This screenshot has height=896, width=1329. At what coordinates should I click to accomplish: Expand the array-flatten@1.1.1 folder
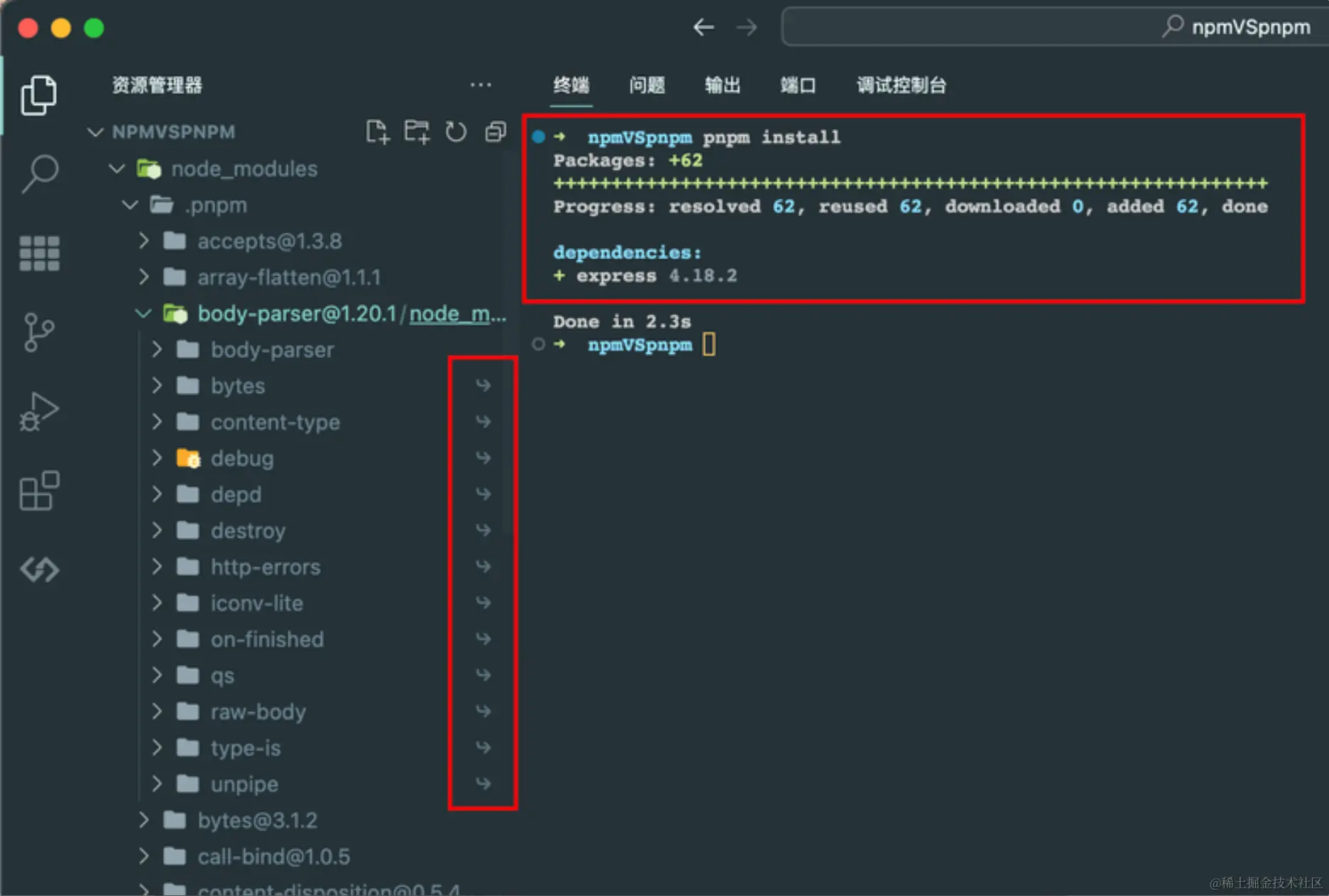point(144,277)
